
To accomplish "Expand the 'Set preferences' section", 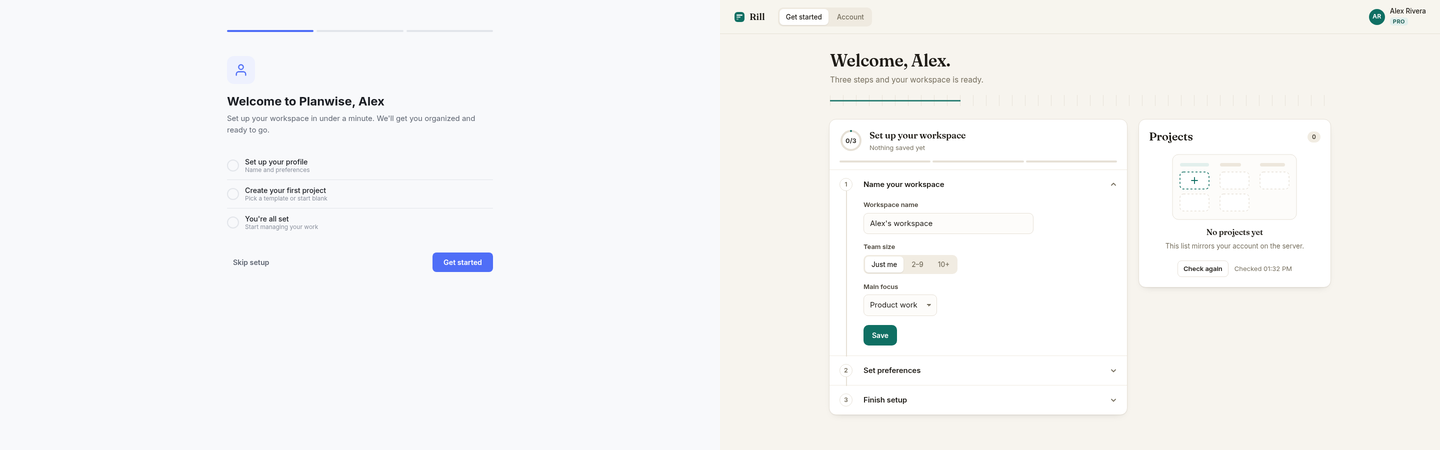I will click(978, 370).
